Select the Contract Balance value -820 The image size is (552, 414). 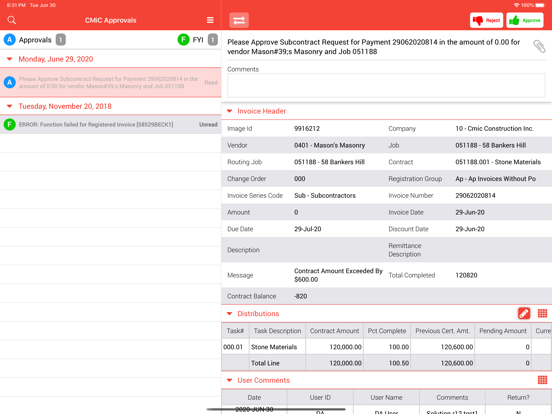[x=301, y=296]
